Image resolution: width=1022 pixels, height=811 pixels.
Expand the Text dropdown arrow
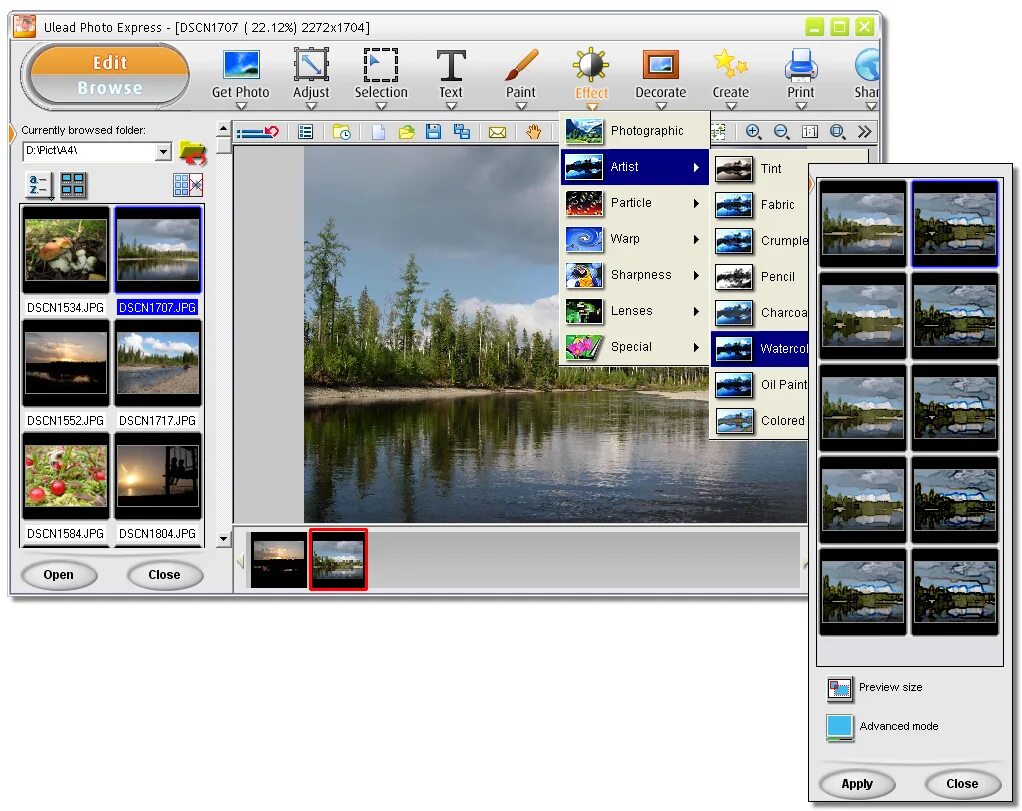[451, 106]
